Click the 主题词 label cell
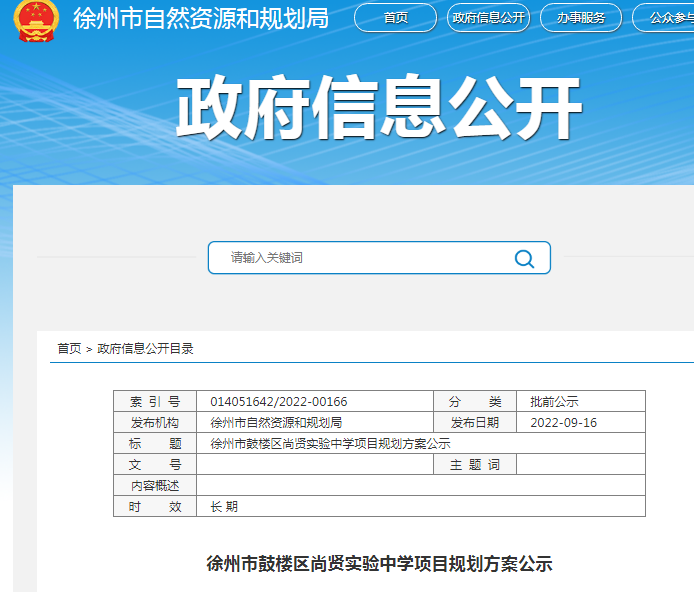 (x=475, y=465)
